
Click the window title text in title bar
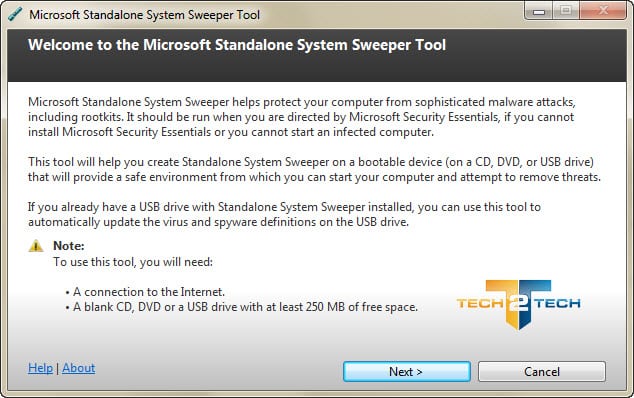(x=144, y=15)
